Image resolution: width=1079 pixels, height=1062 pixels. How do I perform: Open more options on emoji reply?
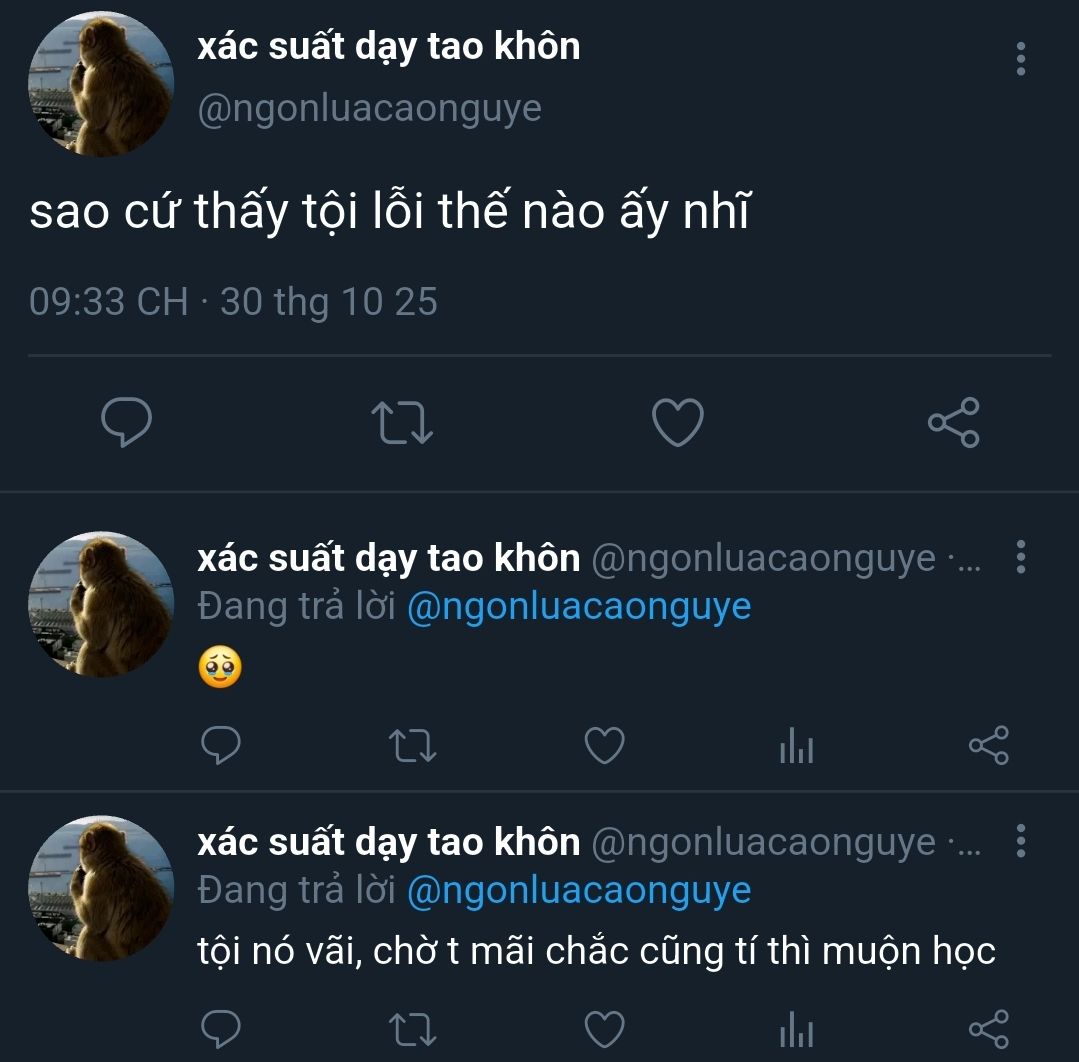(1020, 558)
